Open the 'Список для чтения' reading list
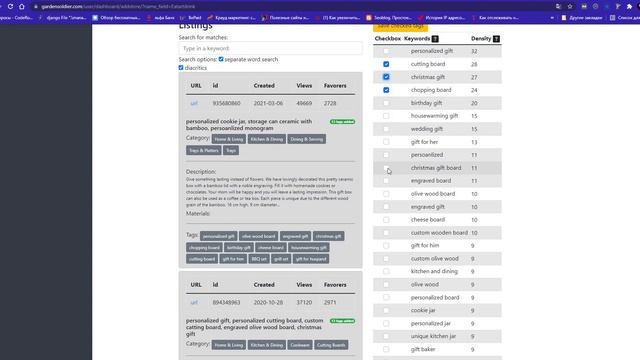Screen dimensions: 640x360 624,18
